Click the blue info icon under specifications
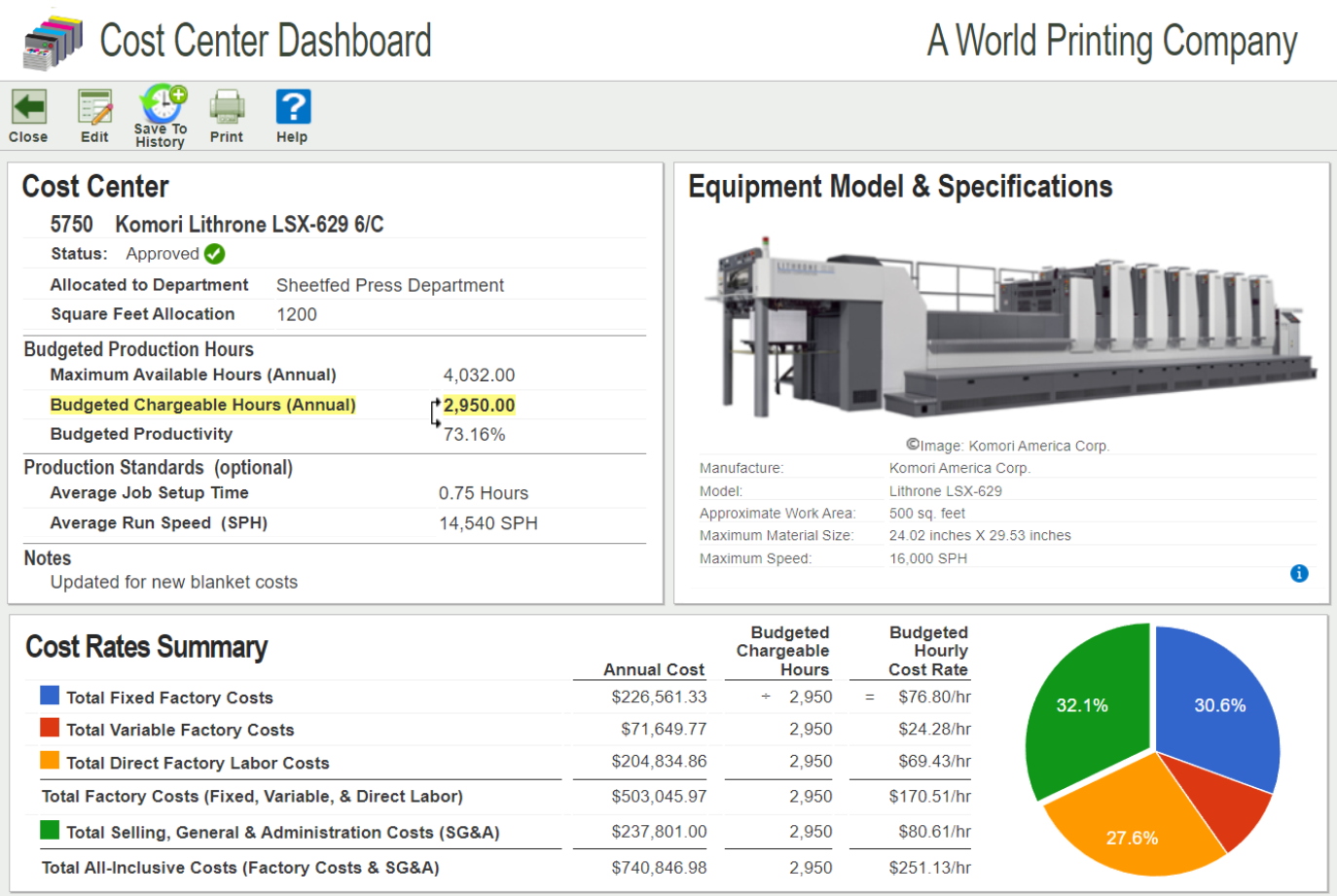The width and height of the screenshot is (1337, 896). [1299, 573]
